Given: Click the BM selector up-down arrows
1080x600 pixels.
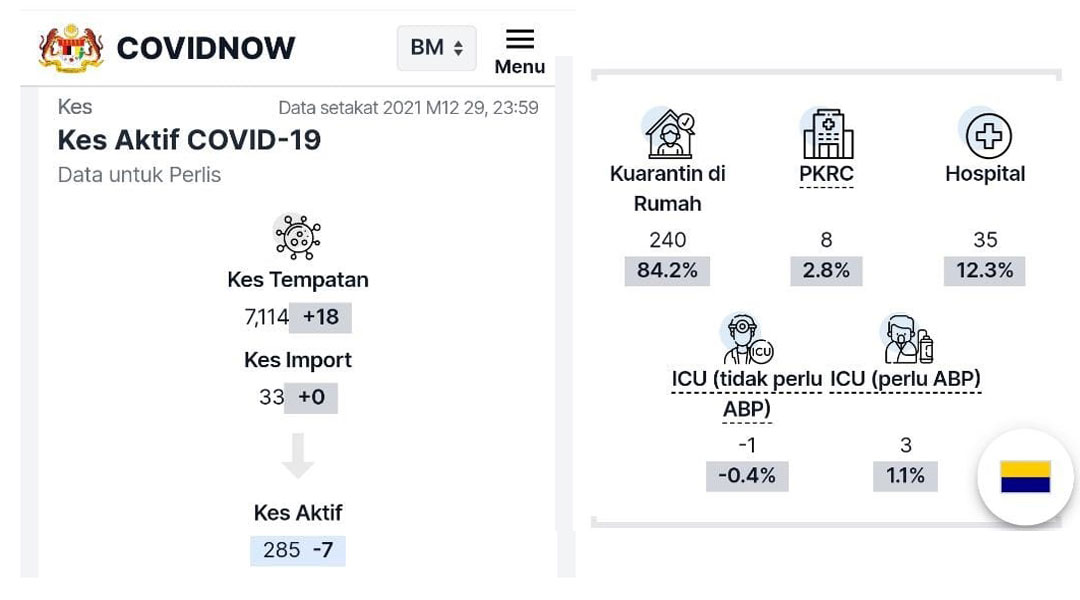Looking at the screenshot, I should (x=458, y=48).
